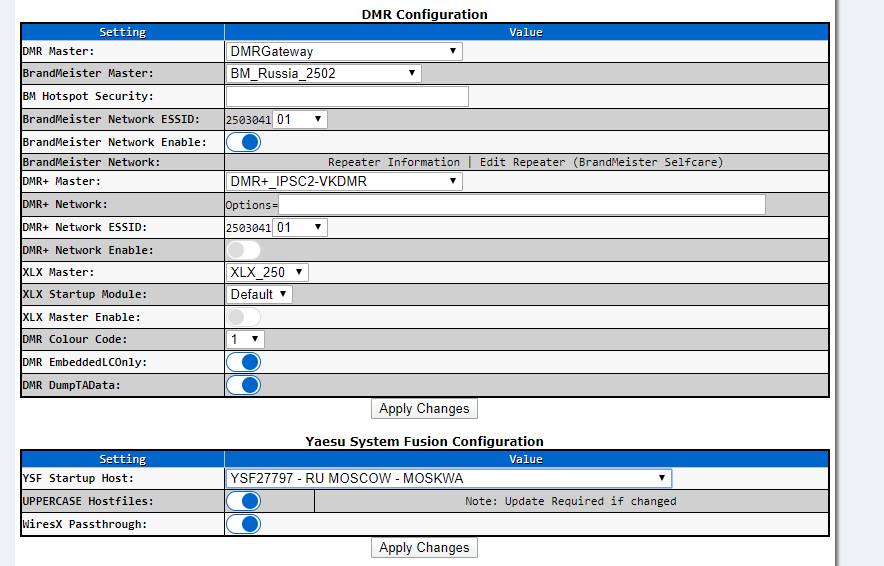Click Apply Changes under DMR Configuration
Viewport: 884px width, 566px height.
pos(424,409)
